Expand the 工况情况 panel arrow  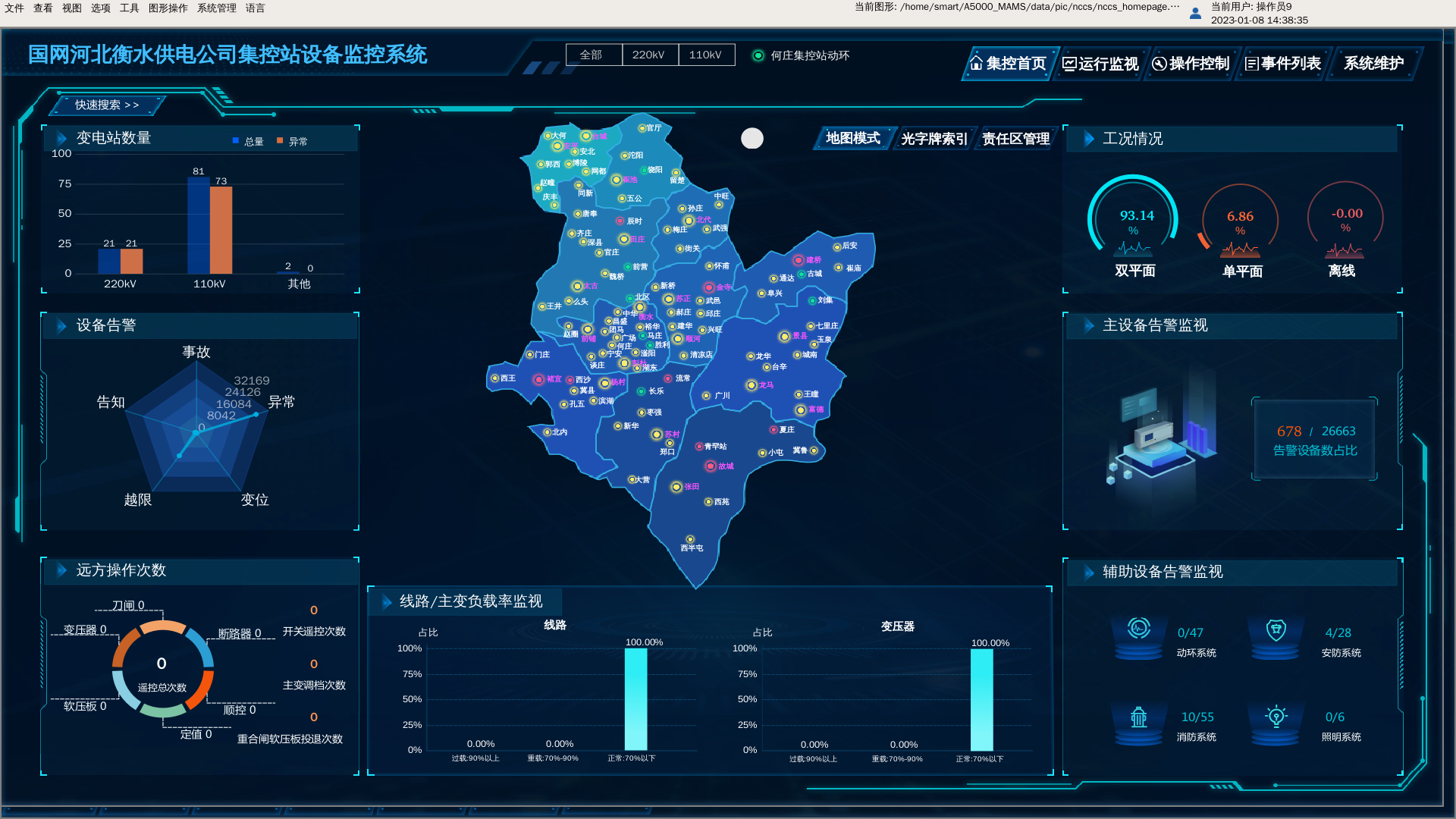tap(1088, 139)
